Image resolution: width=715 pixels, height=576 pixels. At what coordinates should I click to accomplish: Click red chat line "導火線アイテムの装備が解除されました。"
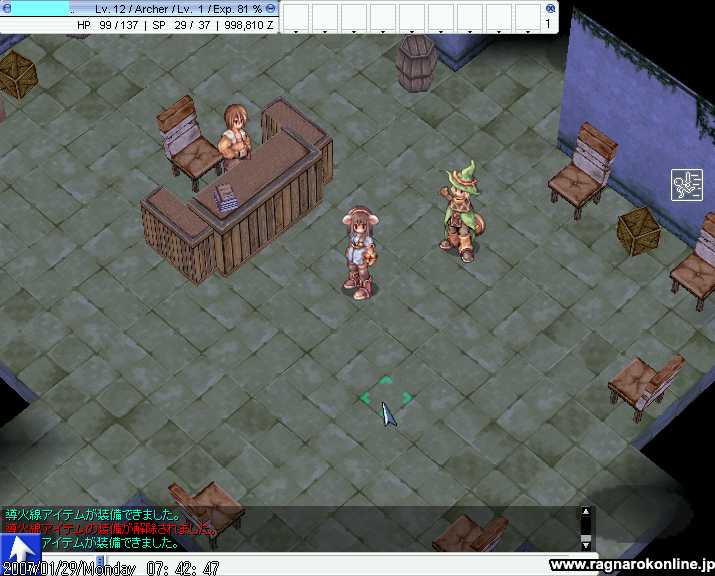(109, 529)
